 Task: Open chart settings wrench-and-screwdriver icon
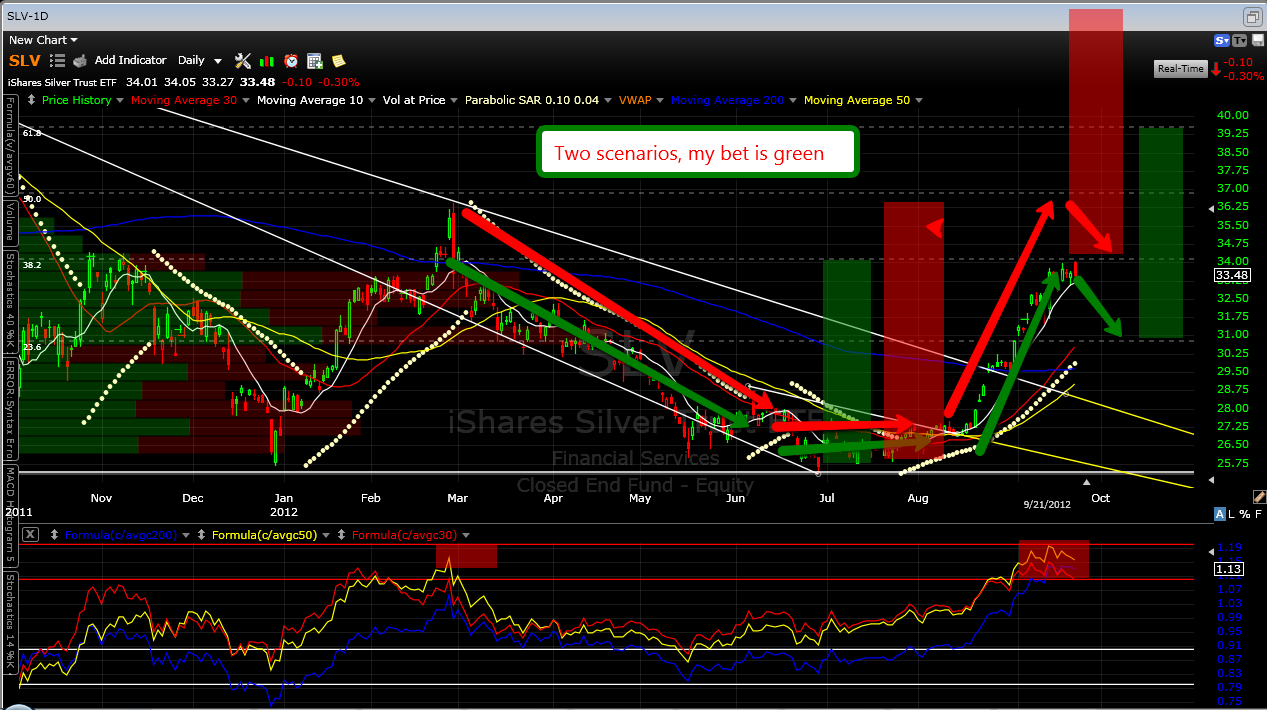tap(243, 60)
